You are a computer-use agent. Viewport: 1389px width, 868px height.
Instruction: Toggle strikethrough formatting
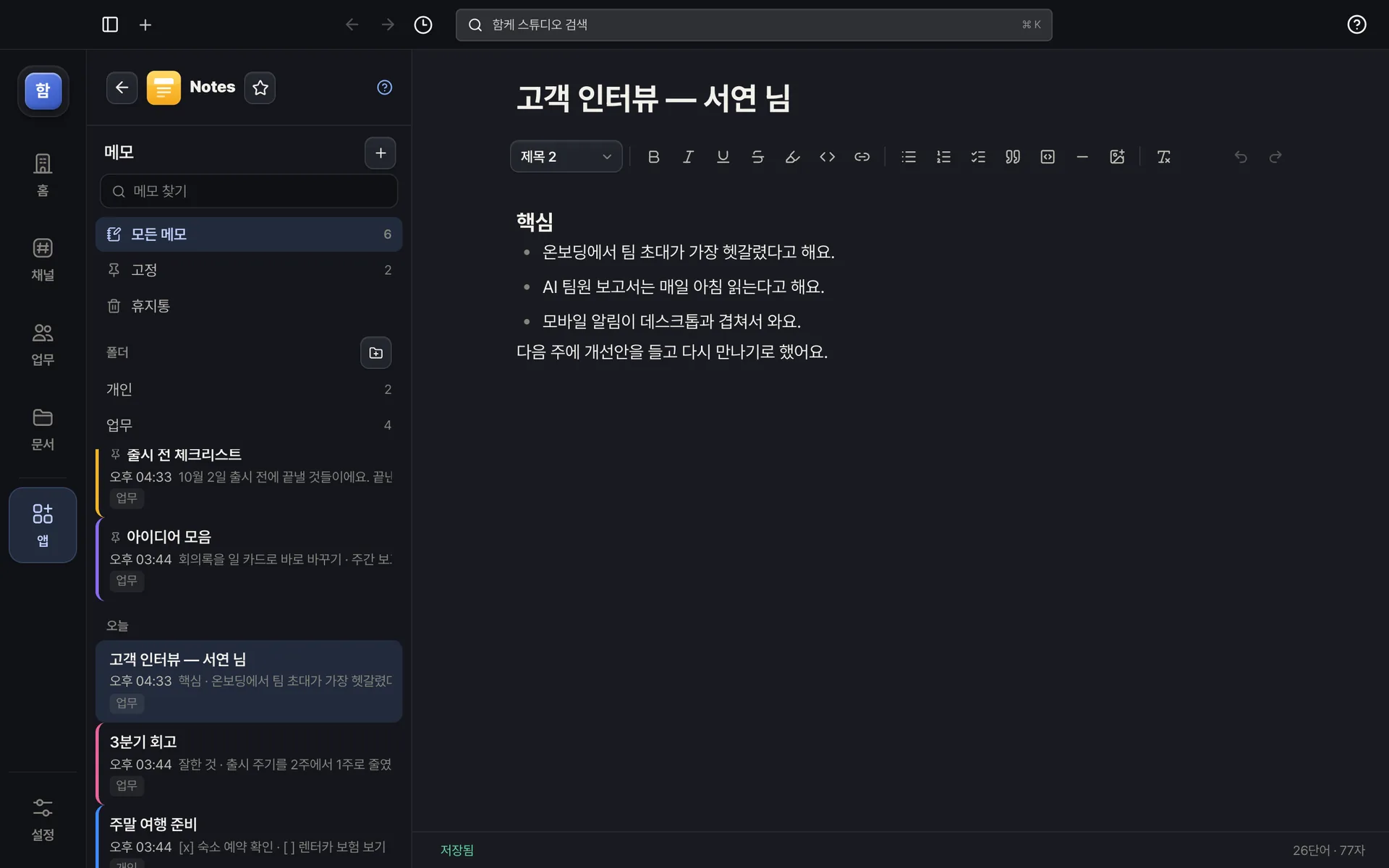(x=757, y=156)
